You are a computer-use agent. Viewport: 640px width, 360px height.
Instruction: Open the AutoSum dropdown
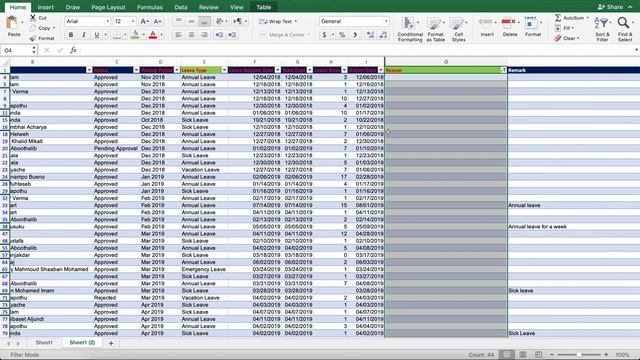(x=587, y=18)
